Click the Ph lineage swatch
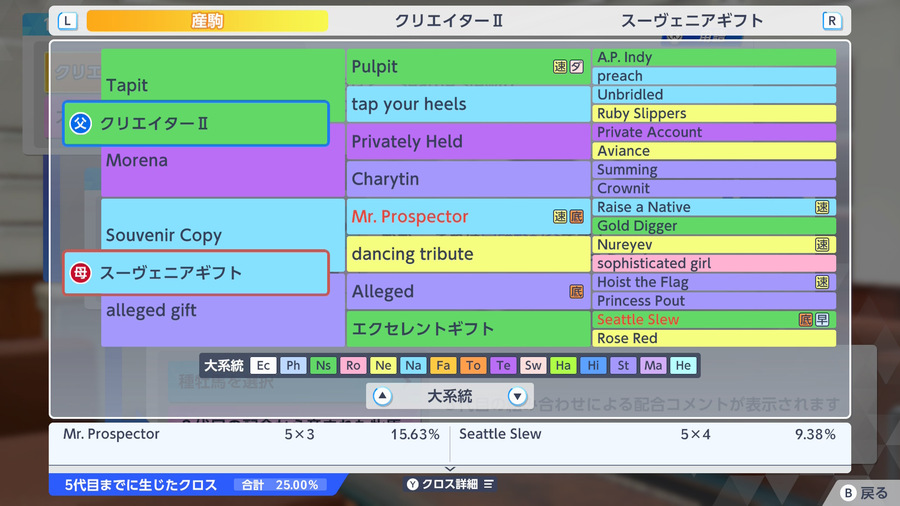900x506 pixels. [x=293, y=365]
